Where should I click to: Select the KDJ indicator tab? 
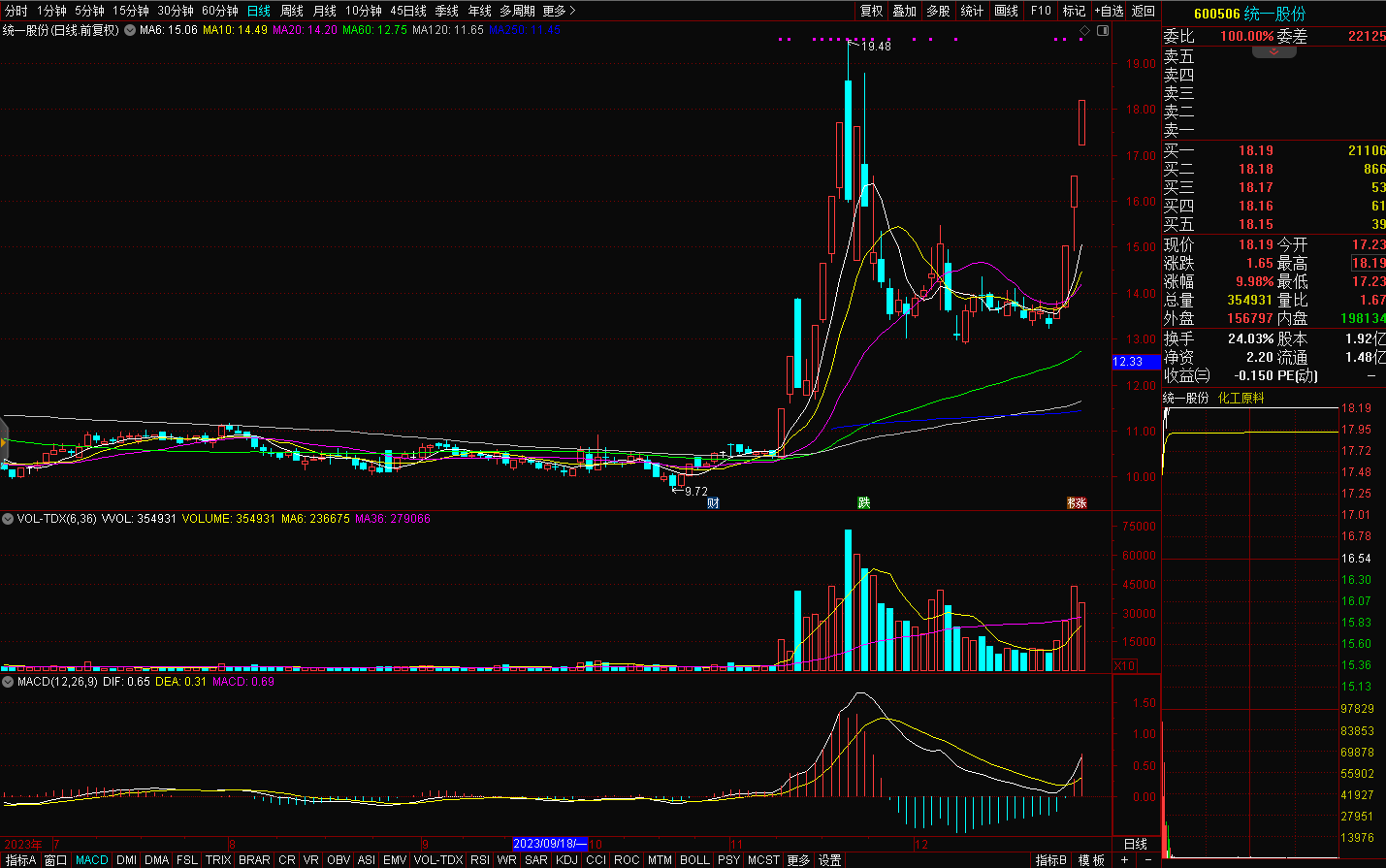(566, 860)
